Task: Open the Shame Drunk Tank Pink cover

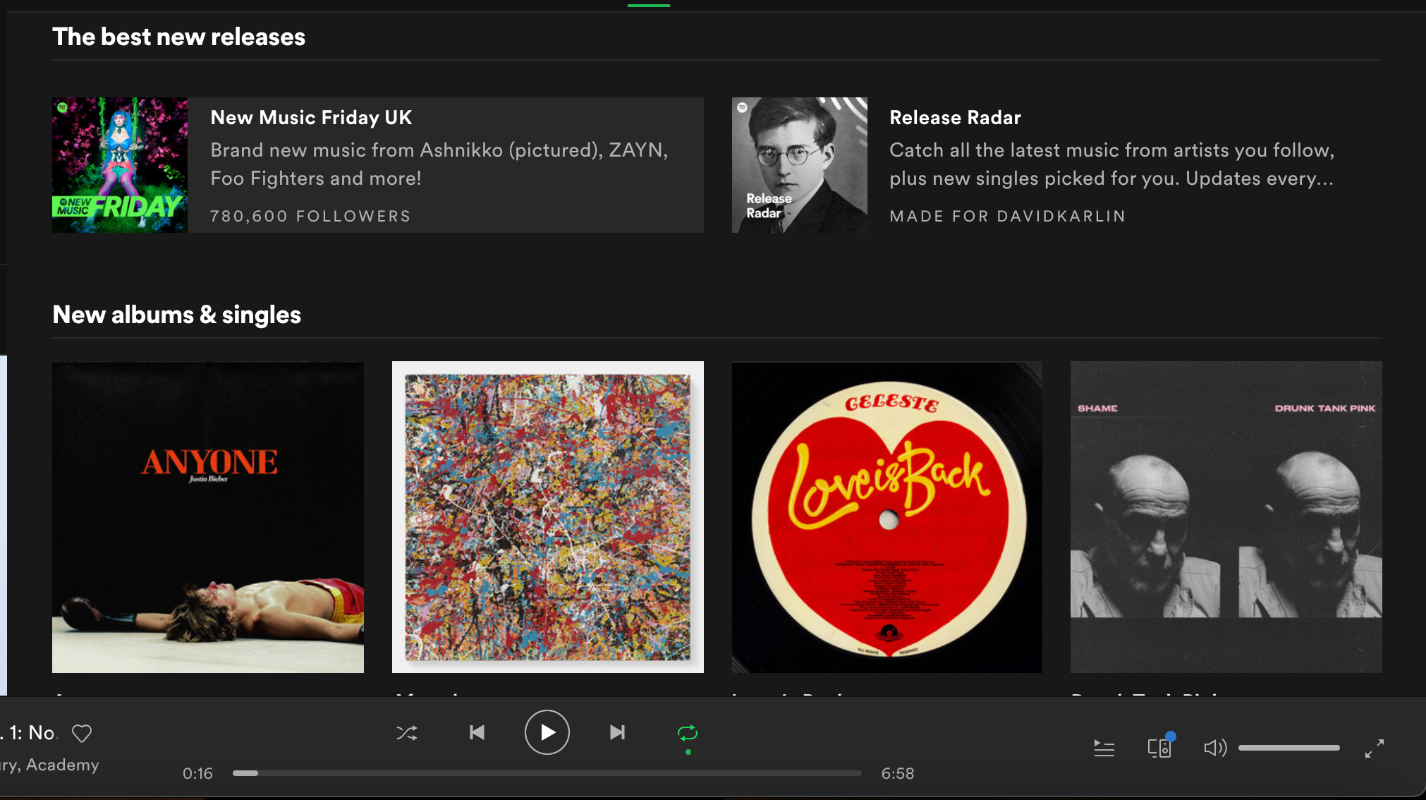Action: [x=1226, y=517]
